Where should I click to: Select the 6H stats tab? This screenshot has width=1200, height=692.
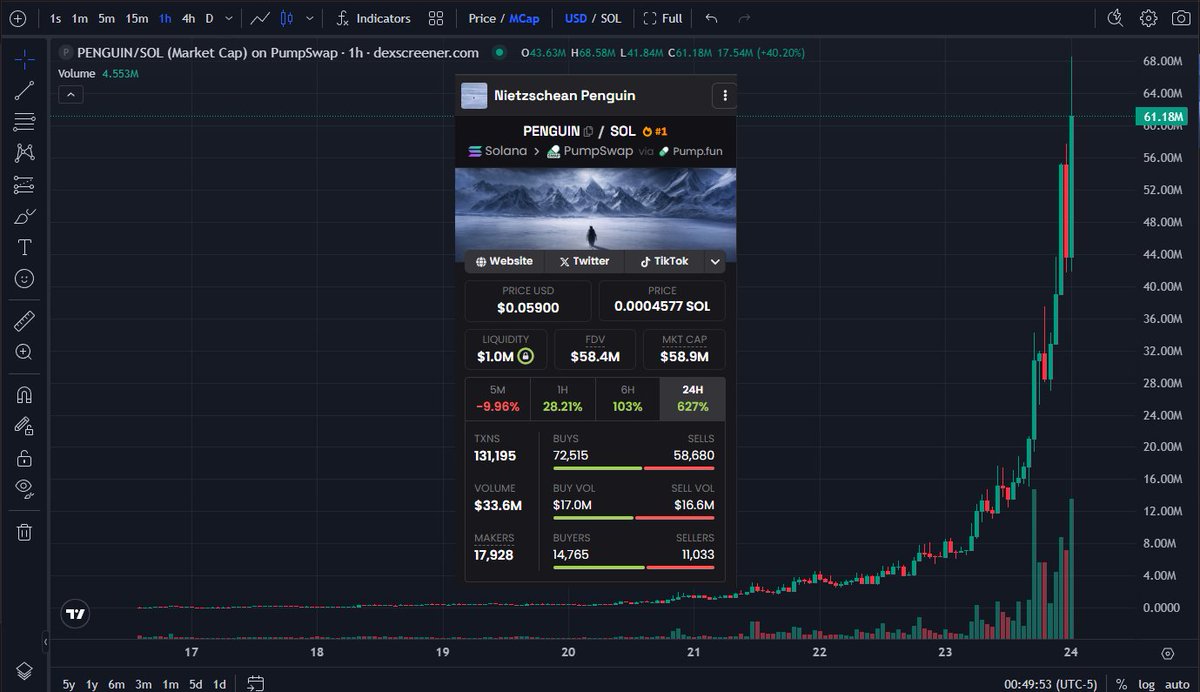point(627,398)
